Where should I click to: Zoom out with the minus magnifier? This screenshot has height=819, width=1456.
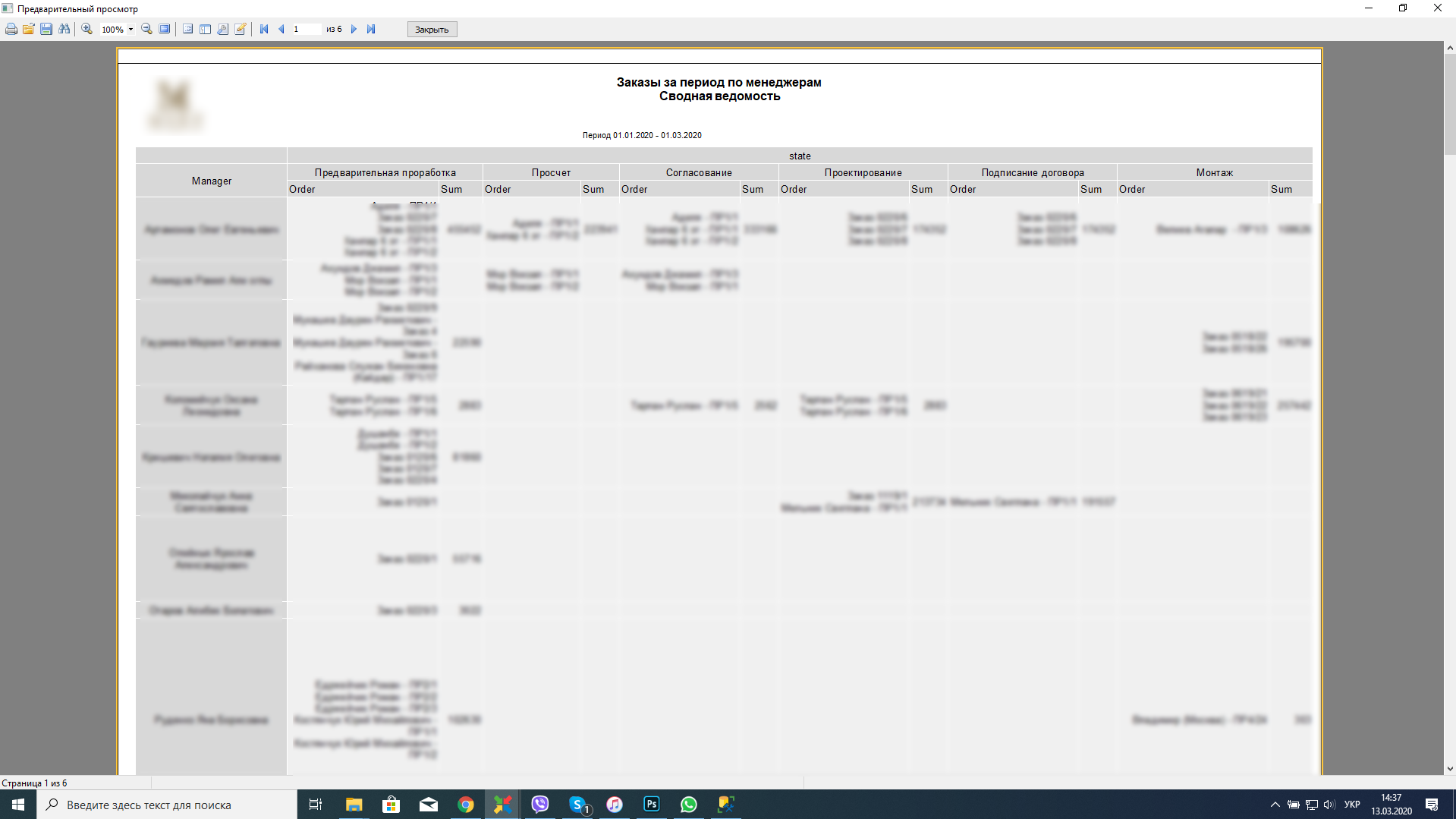tap(147, 29)
